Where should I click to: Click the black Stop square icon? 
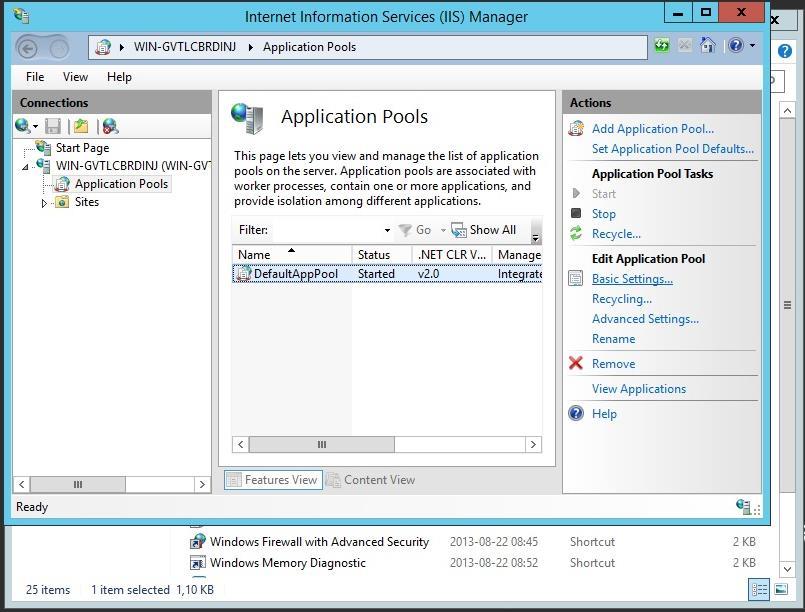pyautogui.click(x=576, y=213)
